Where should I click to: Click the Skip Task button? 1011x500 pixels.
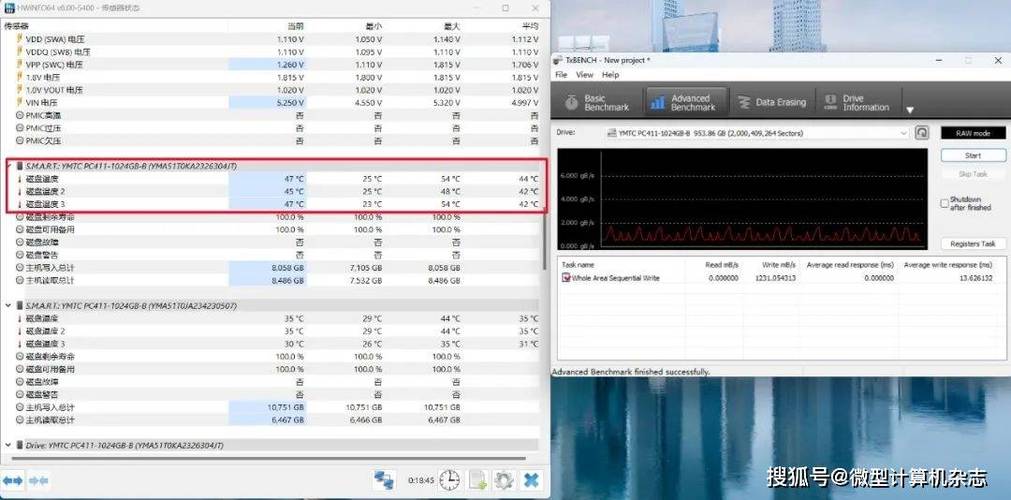[973, 174]
